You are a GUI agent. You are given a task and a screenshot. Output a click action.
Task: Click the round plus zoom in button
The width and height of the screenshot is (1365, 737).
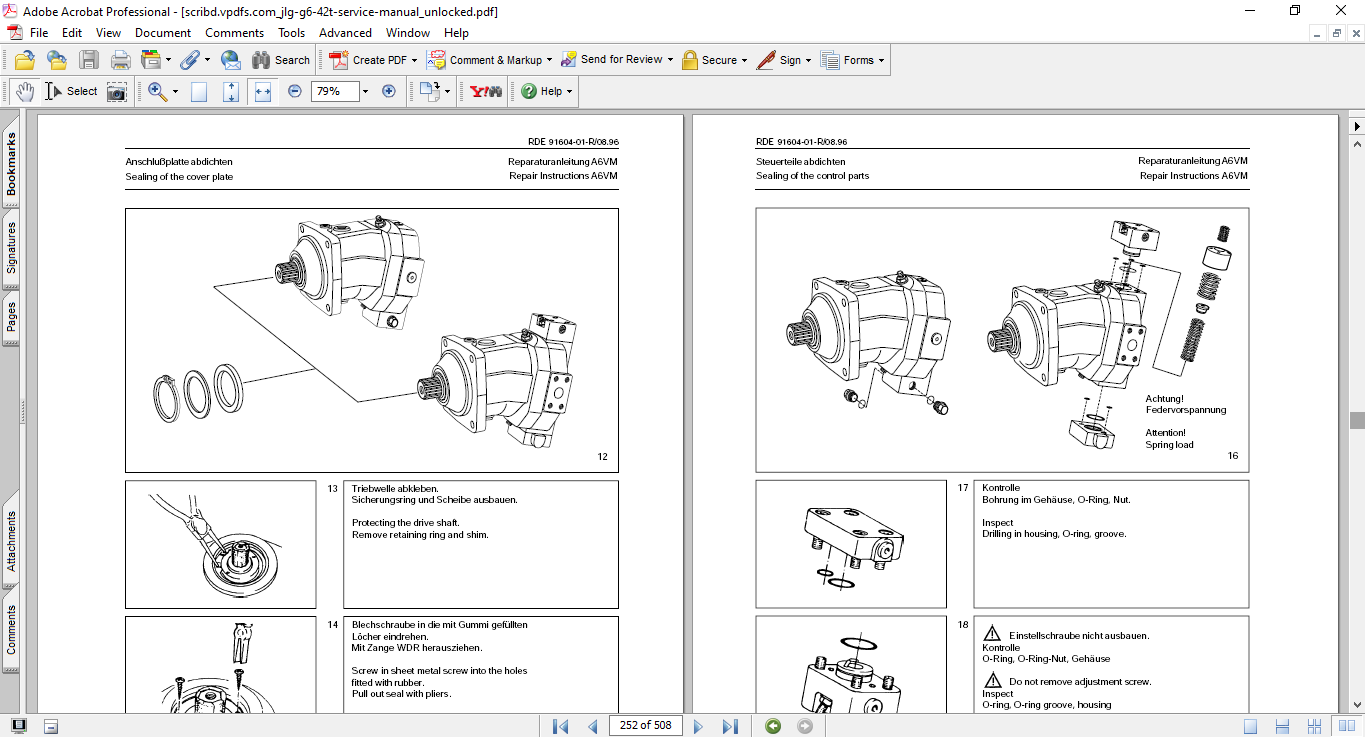[389, 91]
